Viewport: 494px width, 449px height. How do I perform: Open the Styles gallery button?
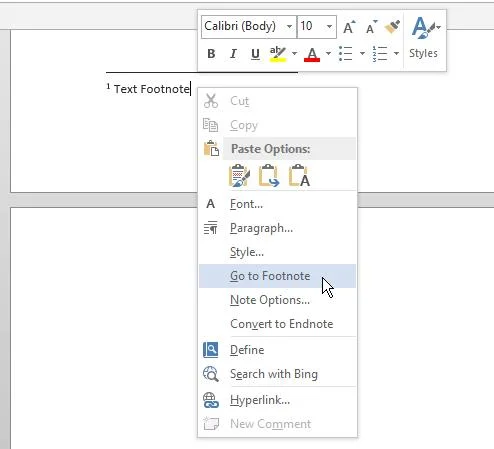pos(424,38)
